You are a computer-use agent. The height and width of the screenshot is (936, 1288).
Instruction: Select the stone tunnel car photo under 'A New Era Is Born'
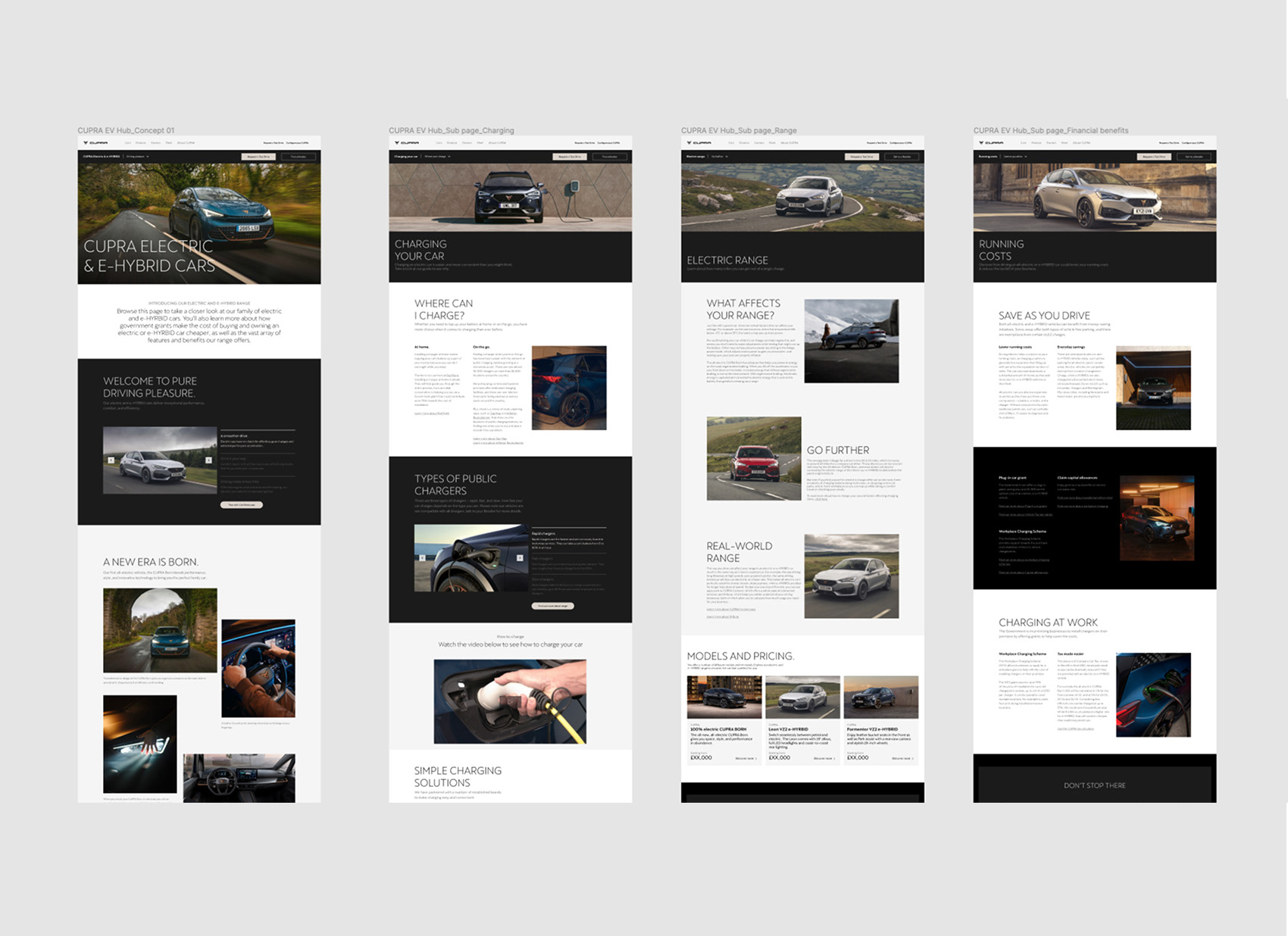tap(160, 630)
